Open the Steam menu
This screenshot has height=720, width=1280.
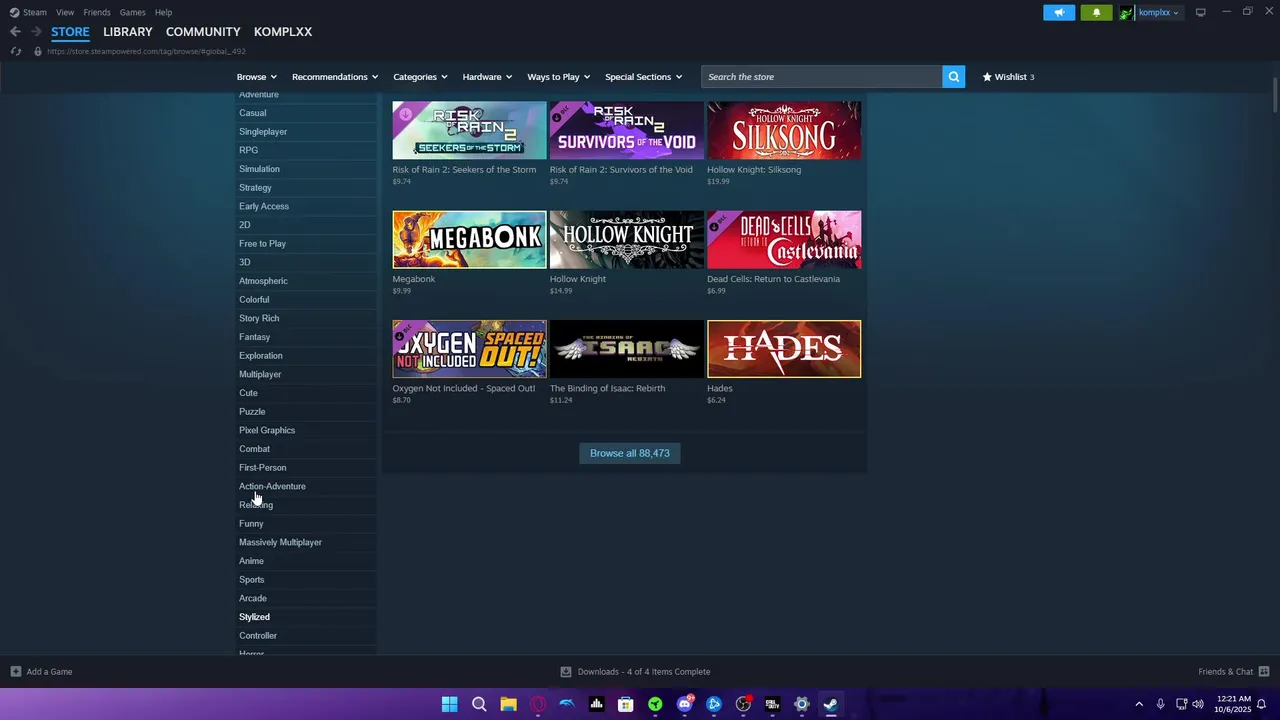[x=35, y=12]
